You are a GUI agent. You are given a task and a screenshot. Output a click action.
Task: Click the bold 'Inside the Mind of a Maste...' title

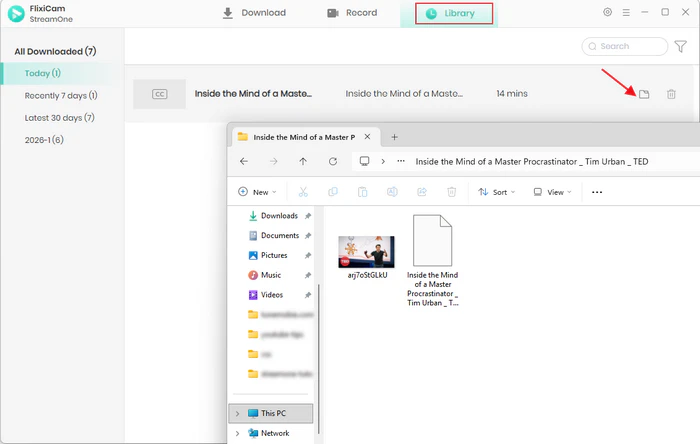(253, 94)
